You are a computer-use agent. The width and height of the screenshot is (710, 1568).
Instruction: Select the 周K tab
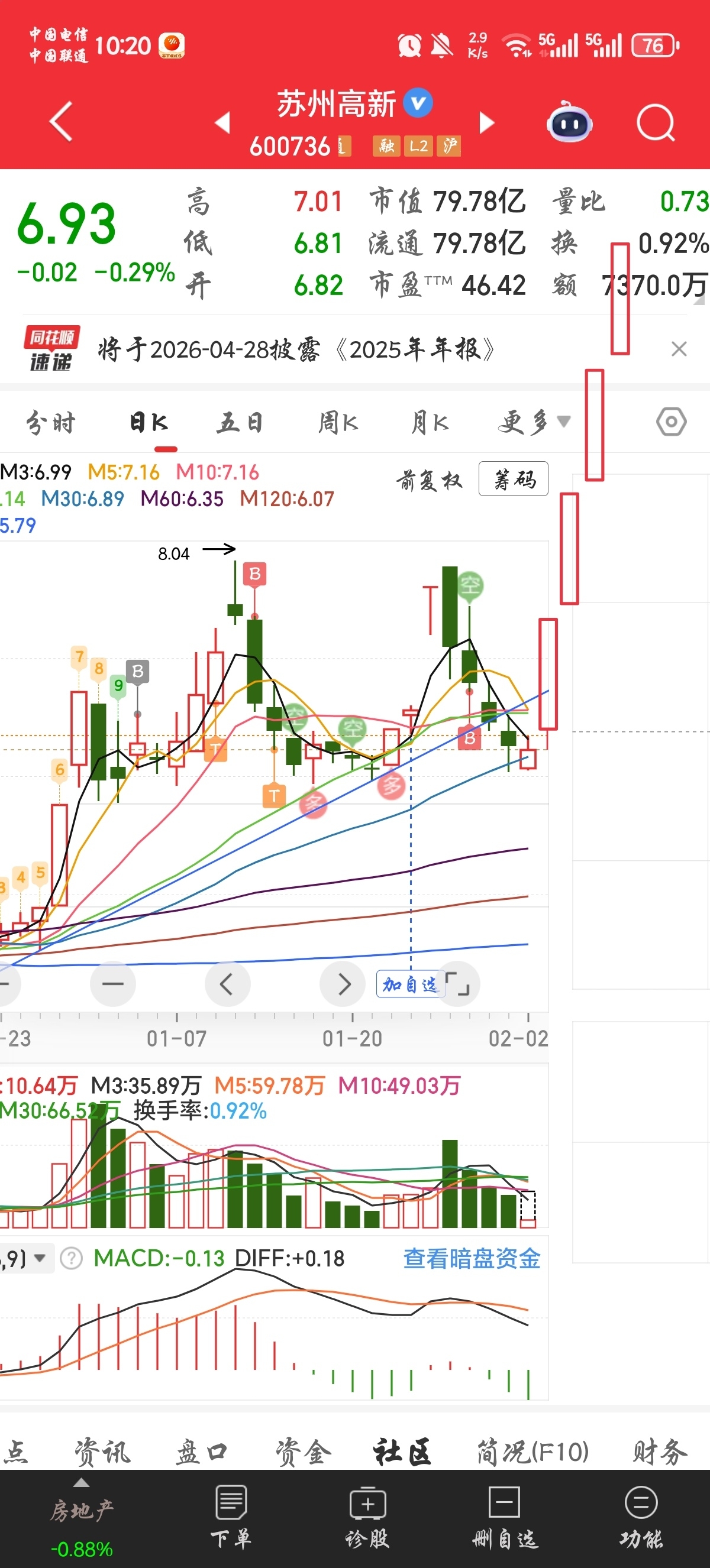pos(338,422)
